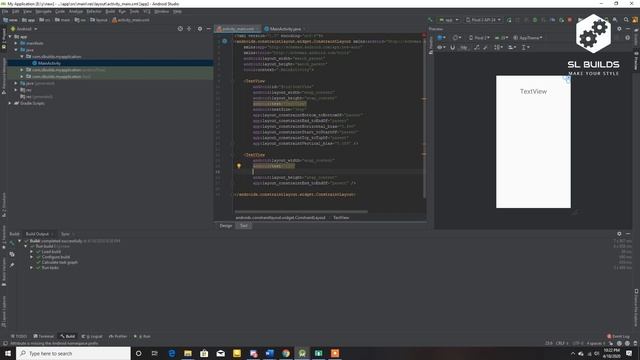640x360 pixels.
Task: Click the ConstraintLayout breadcrumb below editor
Action: tap(280, 218)
